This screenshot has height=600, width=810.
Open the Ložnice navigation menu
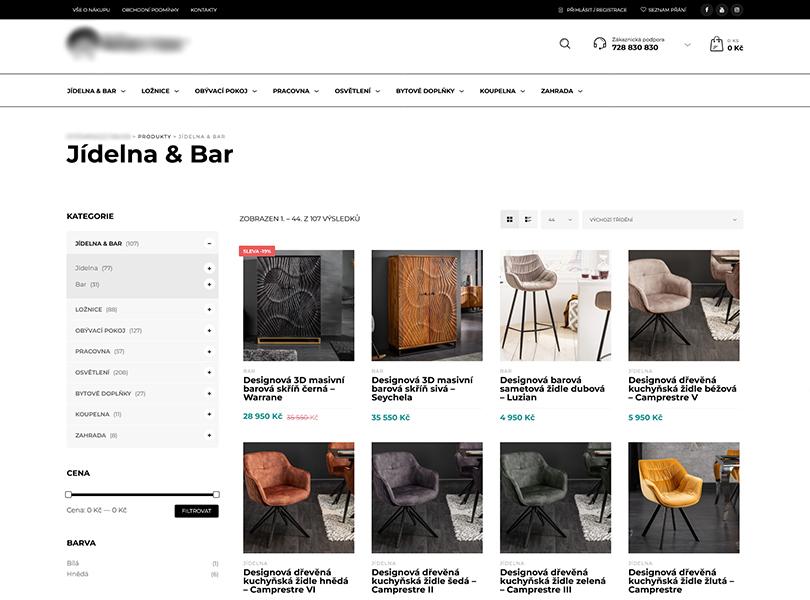coord(160,91)
